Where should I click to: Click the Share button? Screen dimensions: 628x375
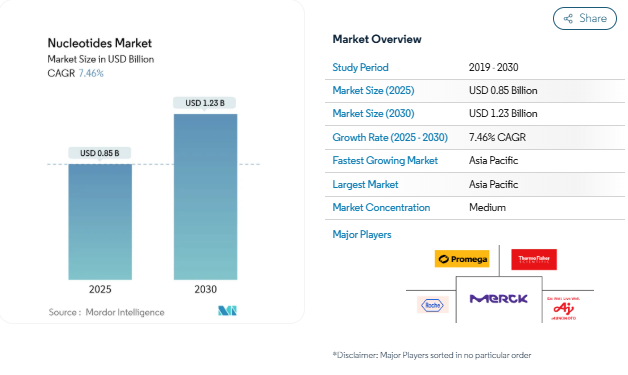[585, 18]
